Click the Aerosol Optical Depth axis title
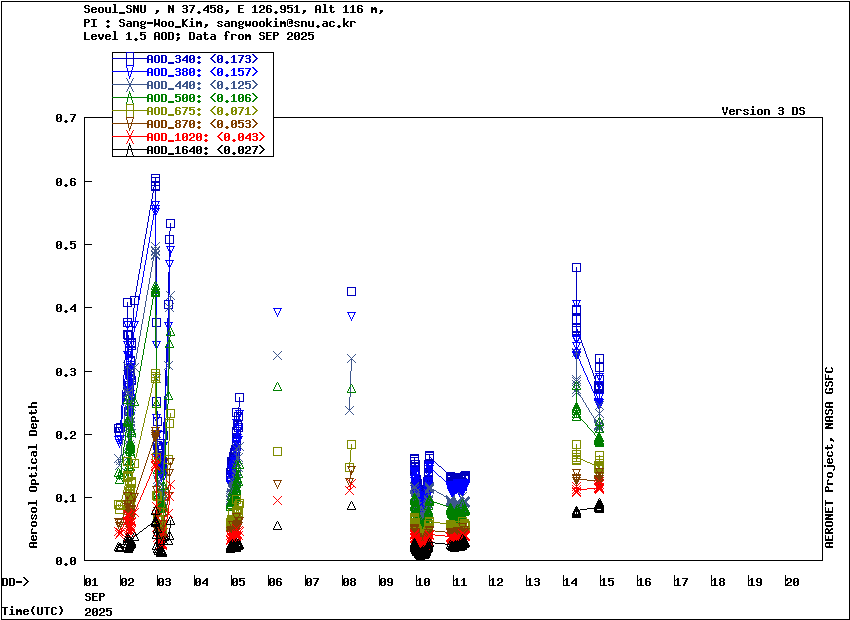The height and width of the screenshot is (620, 850). point(33,475)
